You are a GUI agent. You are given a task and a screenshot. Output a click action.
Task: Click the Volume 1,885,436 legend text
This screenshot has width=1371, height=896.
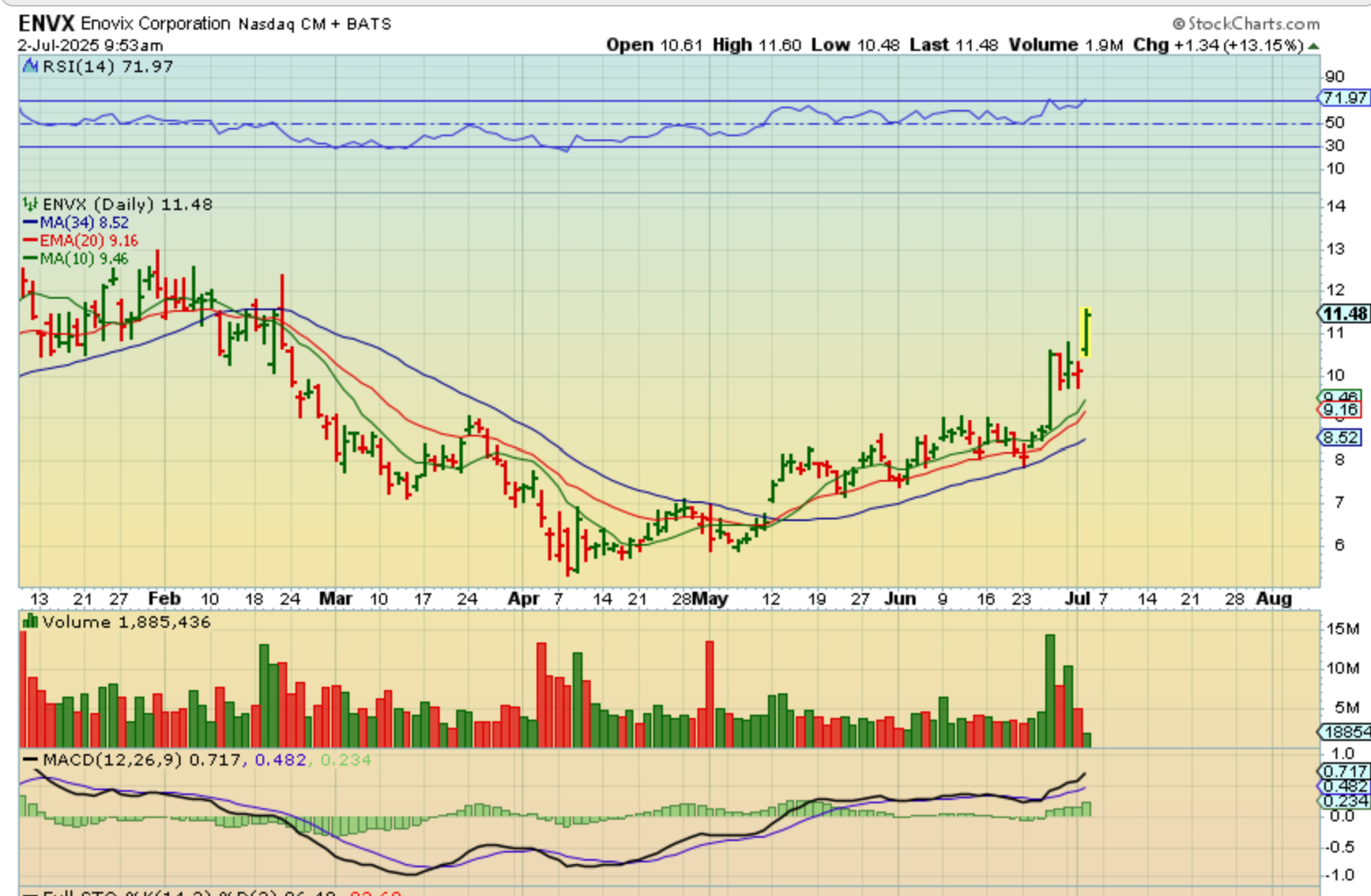tap(126, 621)
